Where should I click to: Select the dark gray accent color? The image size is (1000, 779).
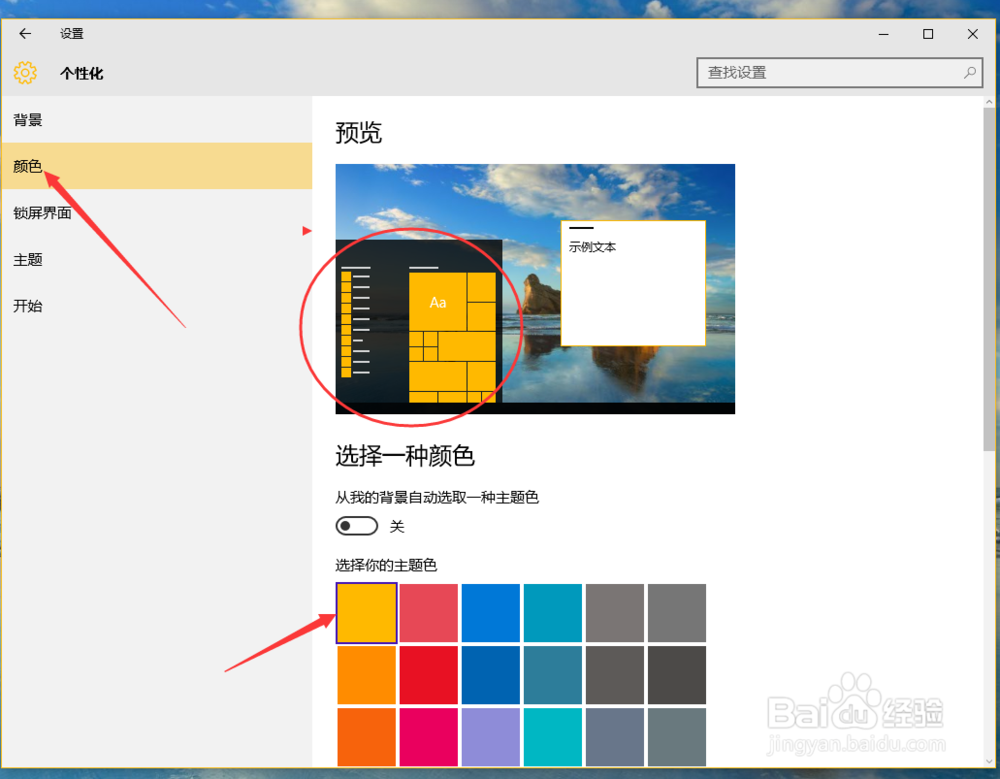(x=676, y=674)
